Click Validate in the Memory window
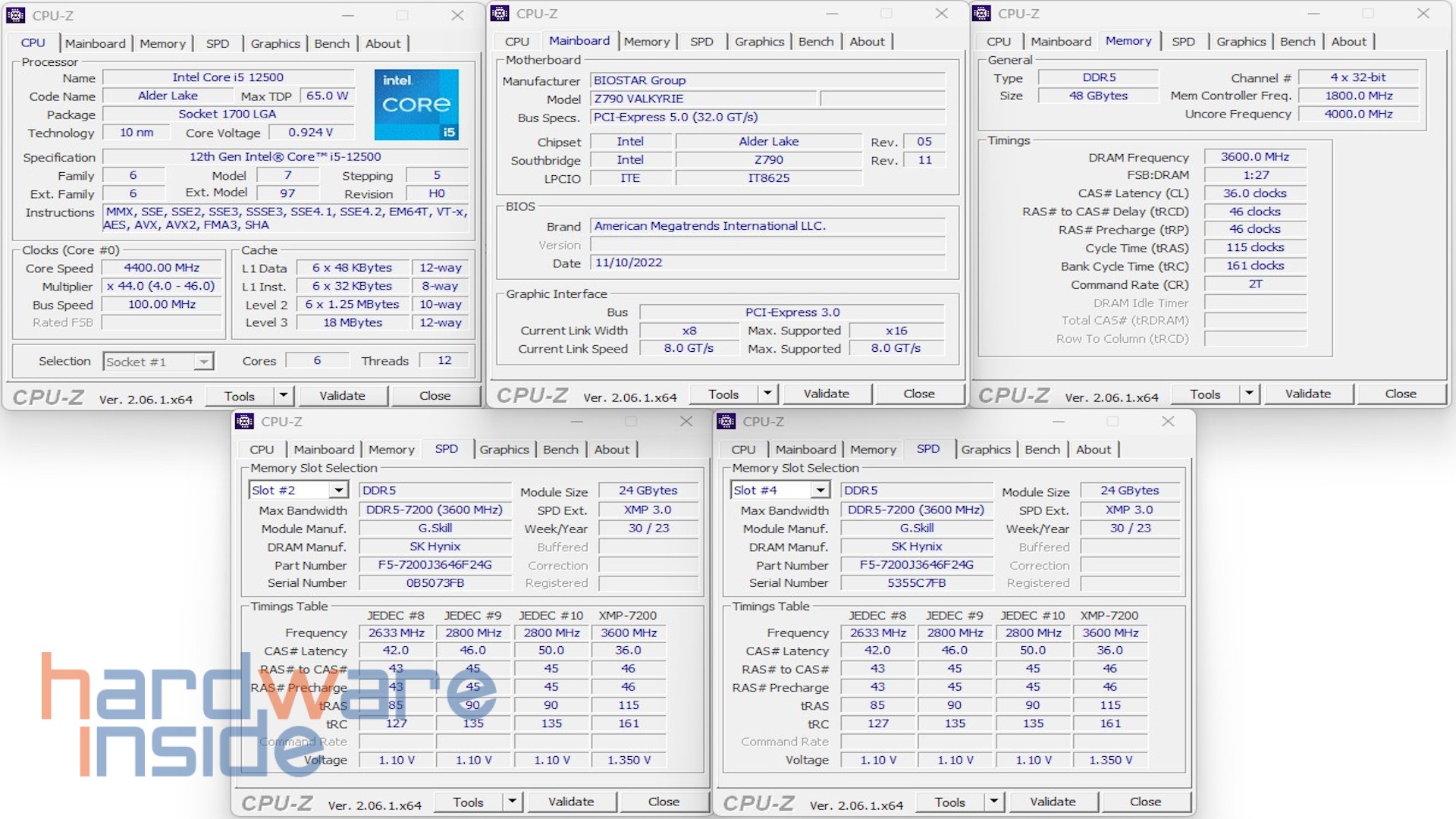Image resolution: width=1456 pixels, height=819 pixels. pyautogui.click(x=1308, y=394)
